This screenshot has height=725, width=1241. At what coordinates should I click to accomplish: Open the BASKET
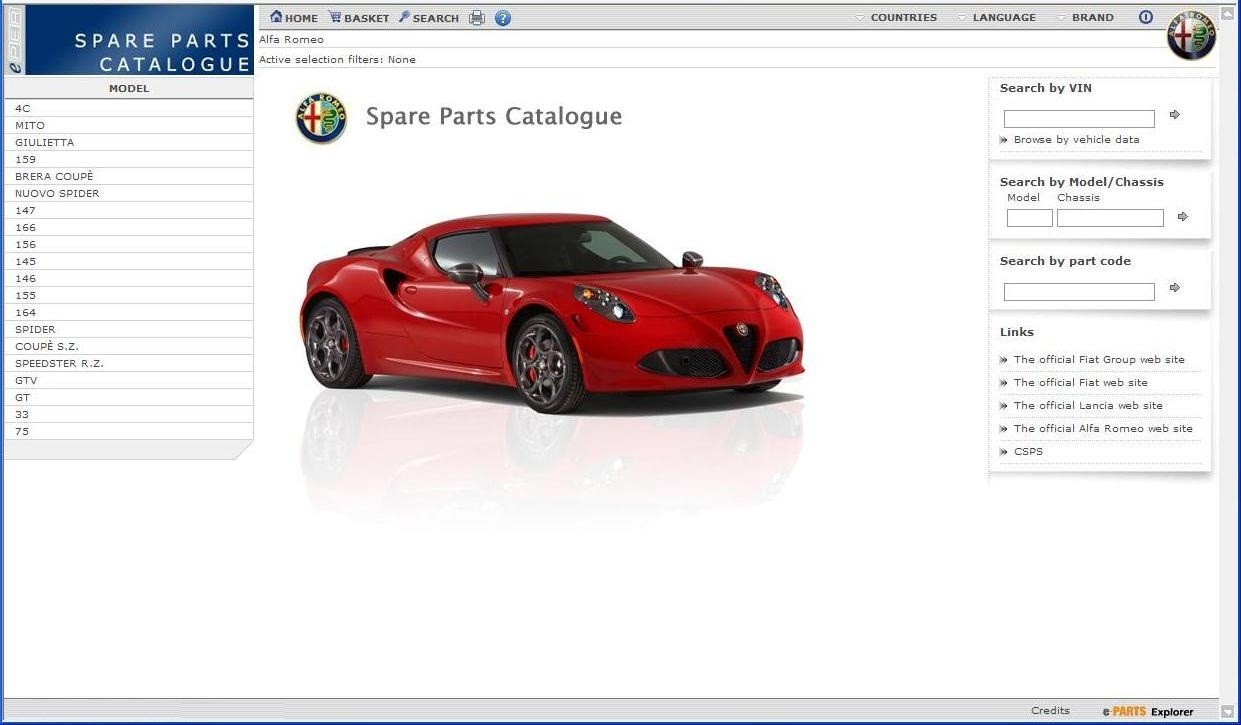(359, 18)
